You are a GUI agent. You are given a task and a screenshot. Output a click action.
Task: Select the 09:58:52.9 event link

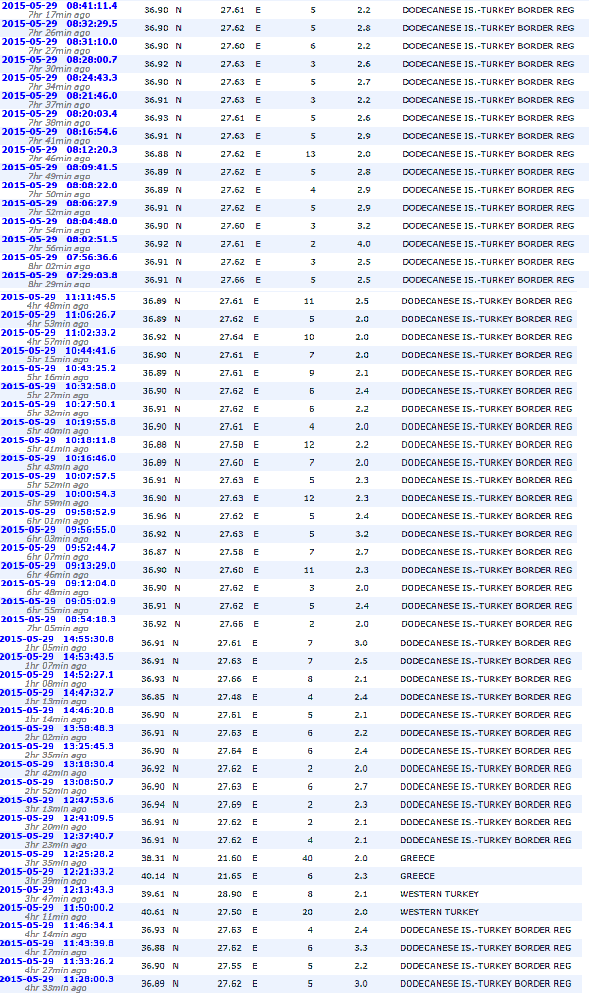(x=58, y=512)
